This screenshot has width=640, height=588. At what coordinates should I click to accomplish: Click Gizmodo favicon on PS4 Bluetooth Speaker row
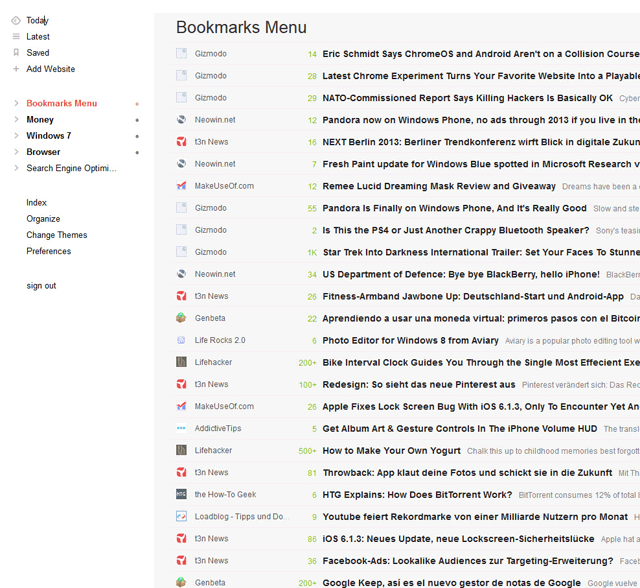181,230
